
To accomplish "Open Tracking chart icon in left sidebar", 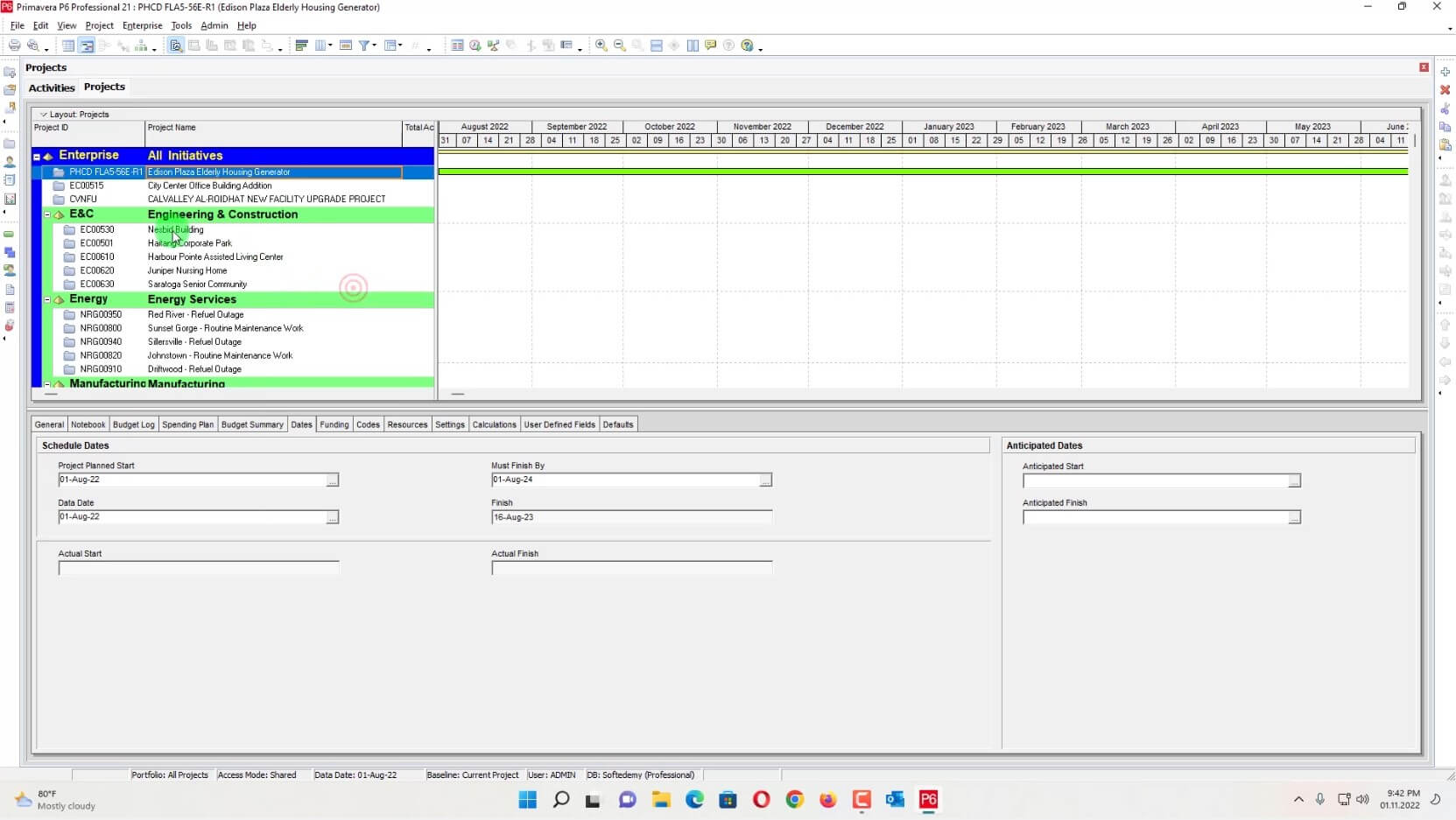I will (x=10, y=199).
